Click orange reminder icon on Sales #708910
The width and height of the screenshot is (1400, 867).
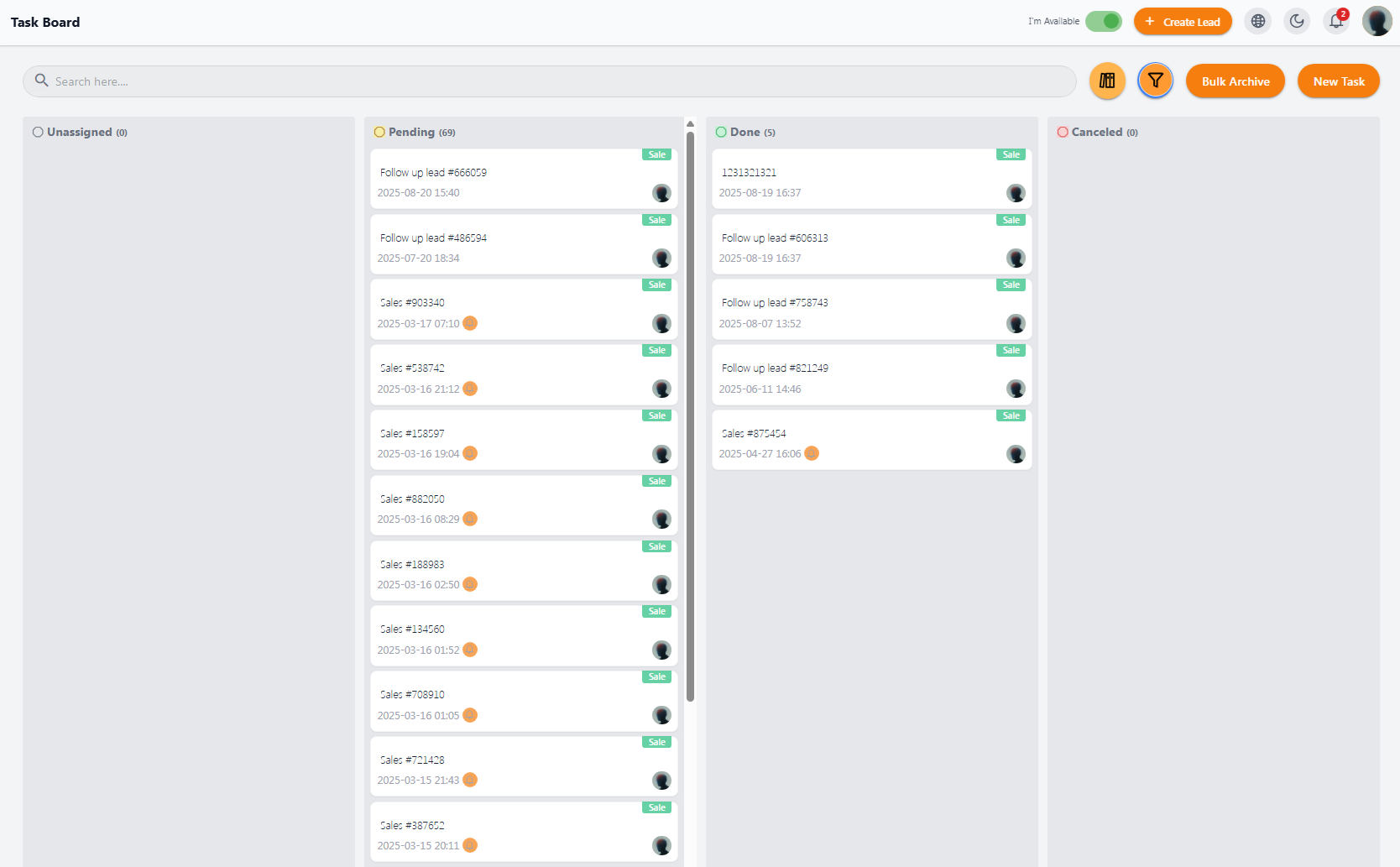[x=470, y=715]
